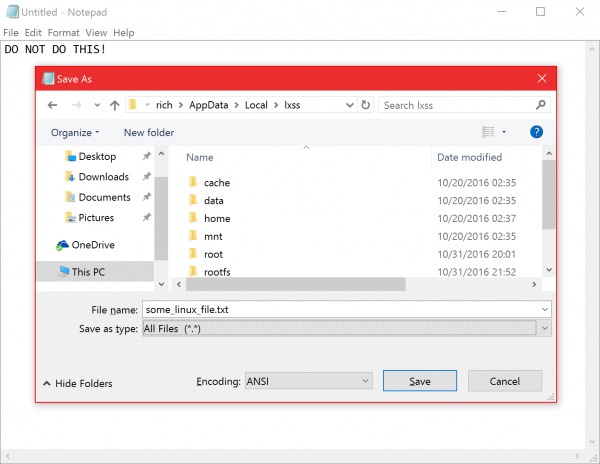Click the Back arrow in Save As dialog

coord(52,105)
